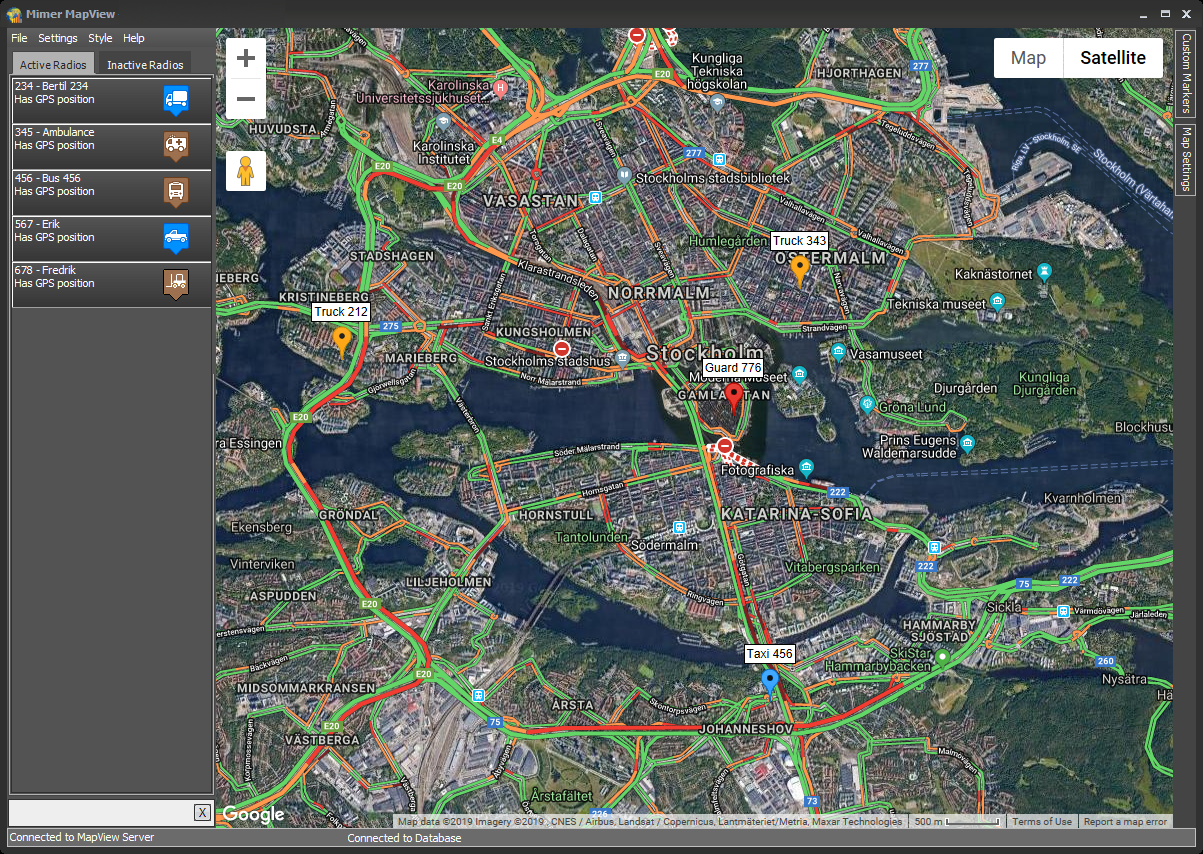
Task: Click the Connected to Database status
Action: point(404,838)
